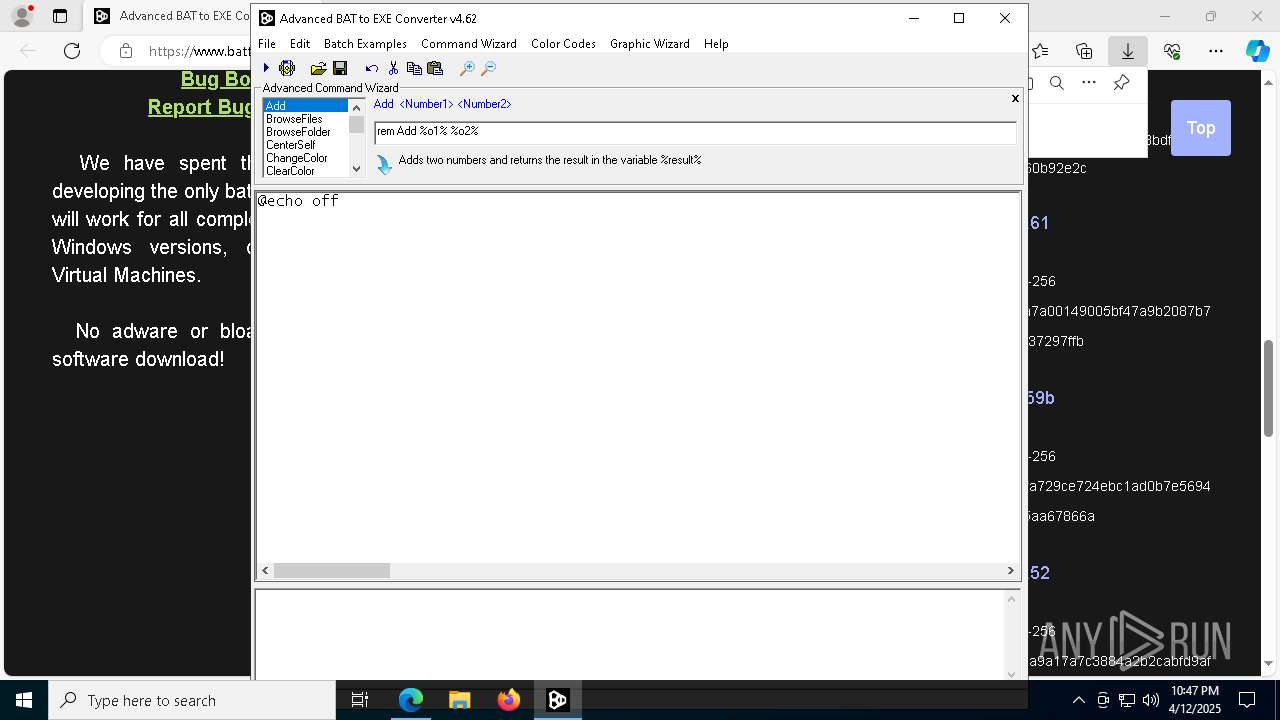Select BrowseFiles in the command list

pyautogui.click(x=305, y=119)
